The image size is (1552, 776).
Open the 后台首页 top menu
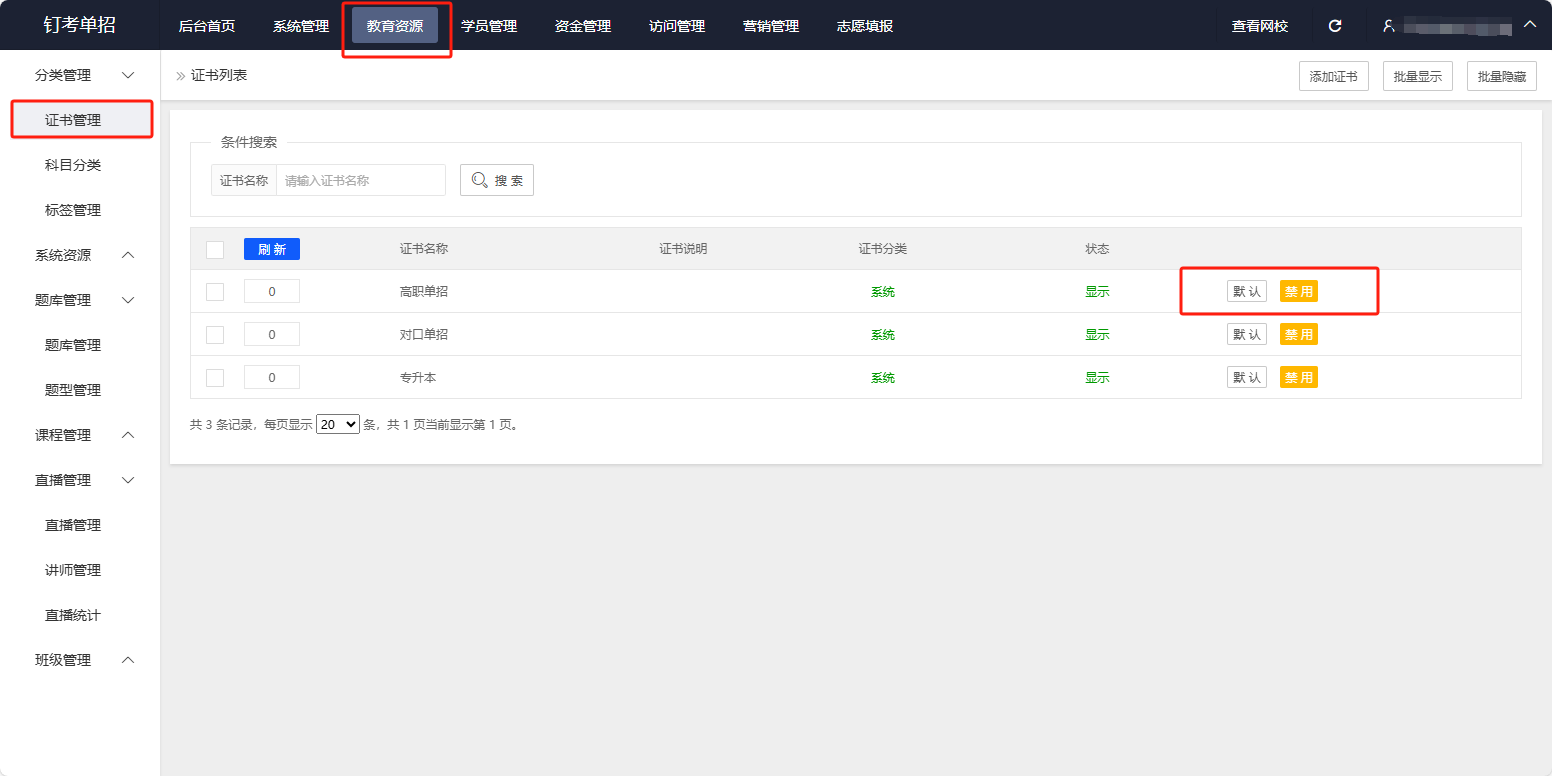pos(207,26)
